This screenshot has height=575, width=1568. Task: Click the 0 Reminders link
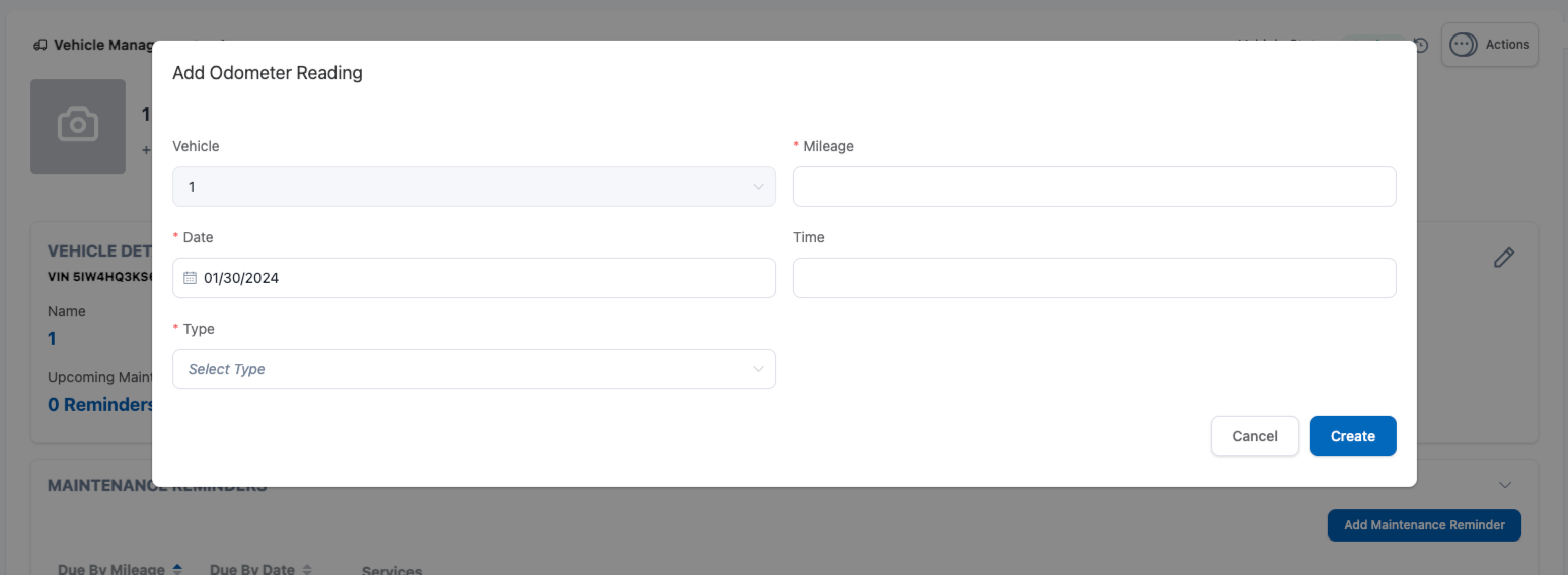[99, 405]
